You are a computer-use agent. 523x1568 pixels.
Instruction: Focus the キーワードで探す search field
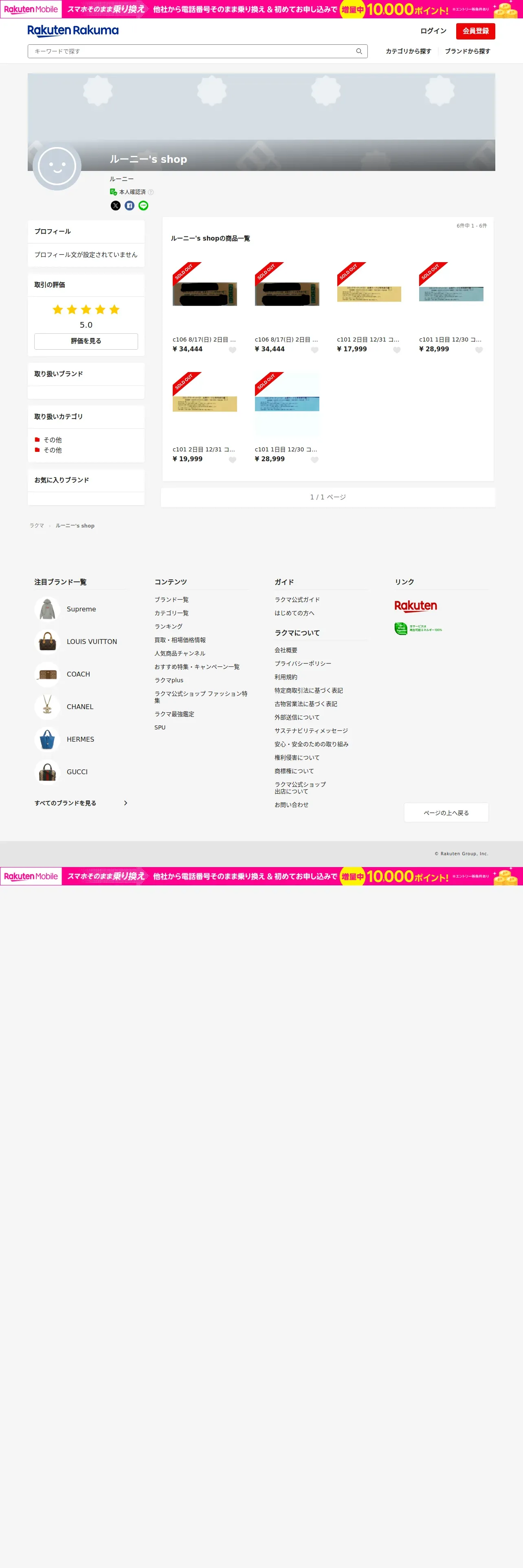(197, 51)
